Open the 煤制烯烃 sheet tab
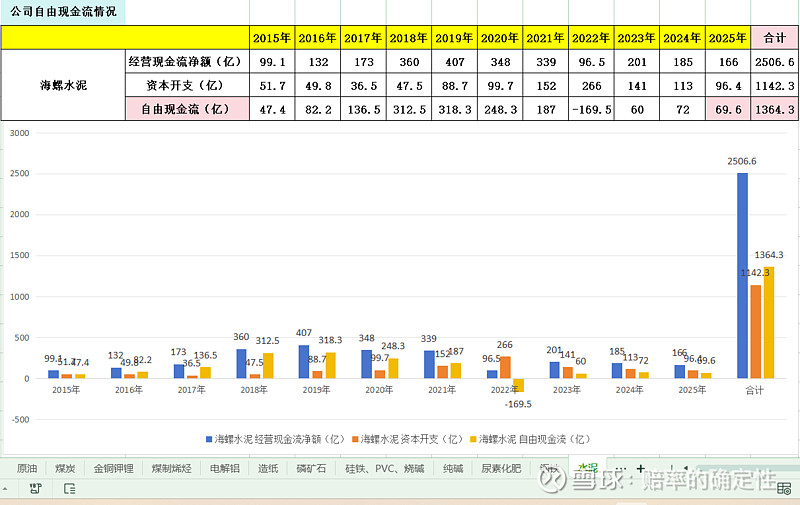This screenshot has height=505, width=800. coord(171,468)
